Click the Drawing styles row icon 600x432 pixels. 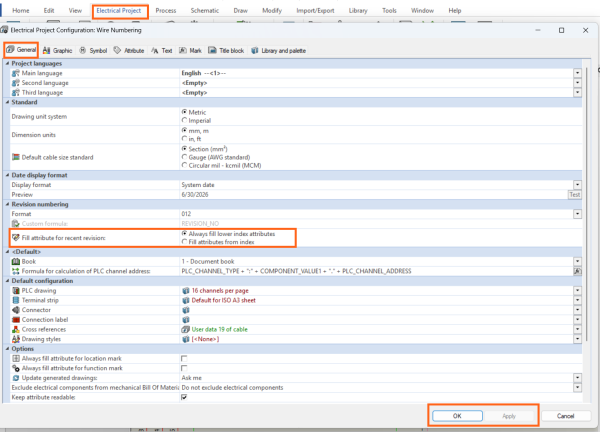point(16,339)
